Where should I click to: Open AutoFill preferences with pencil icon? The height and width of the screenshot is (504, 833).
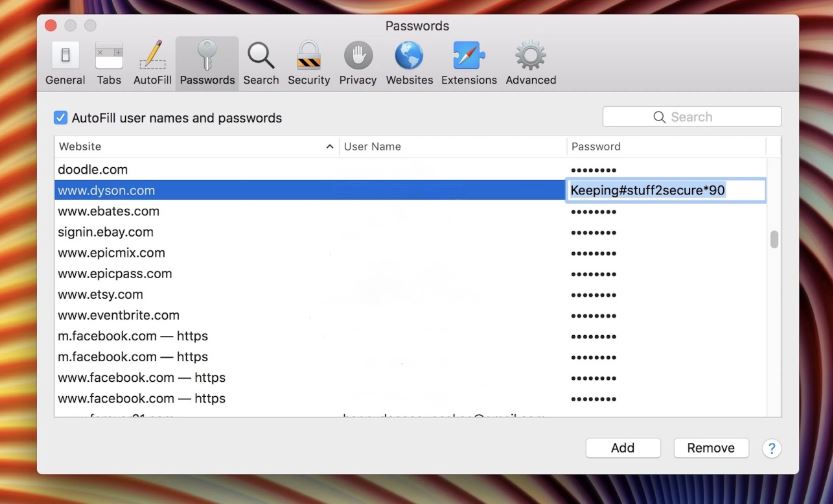pos(152,63)
